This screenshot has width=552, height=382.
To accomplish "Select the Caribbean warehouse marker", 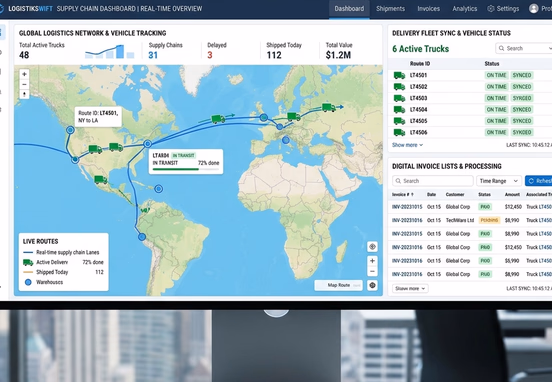I will click(159, 189).
